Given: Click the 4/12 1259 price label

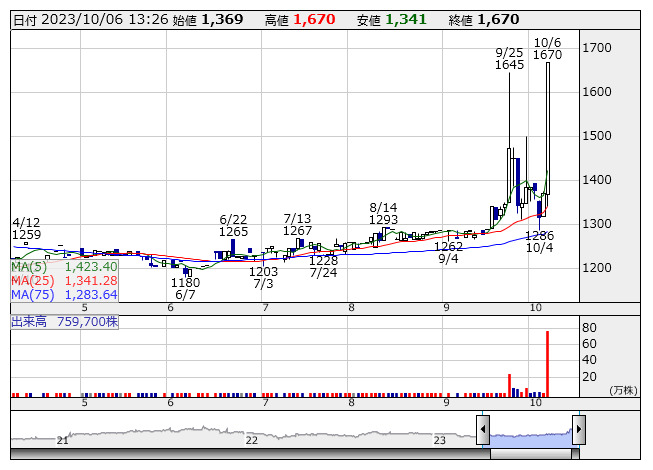Looking at the screenshot, I should (x=27, y=229).
